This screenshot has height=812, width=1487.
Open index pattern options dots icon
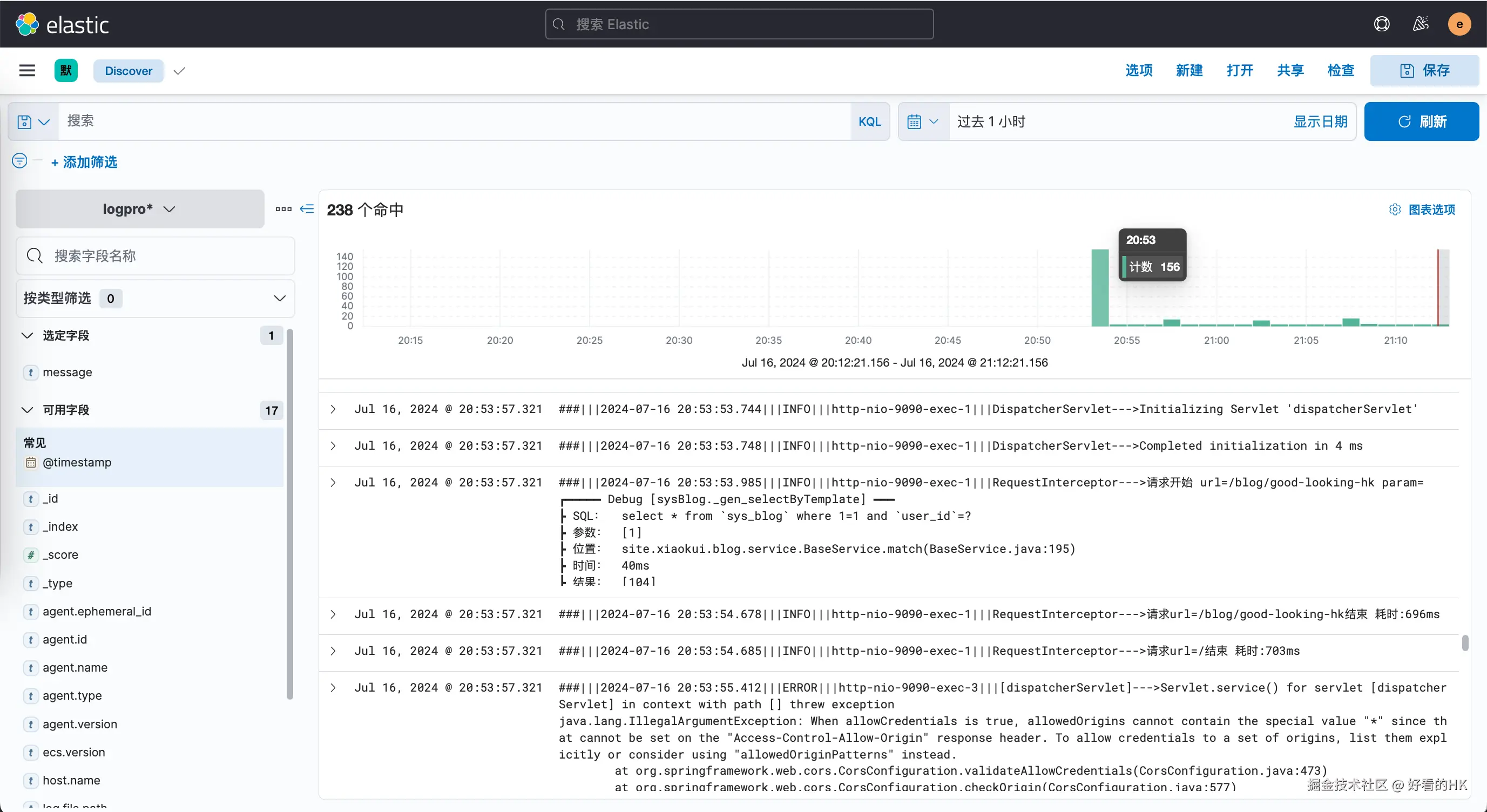(x=283, y=209)
